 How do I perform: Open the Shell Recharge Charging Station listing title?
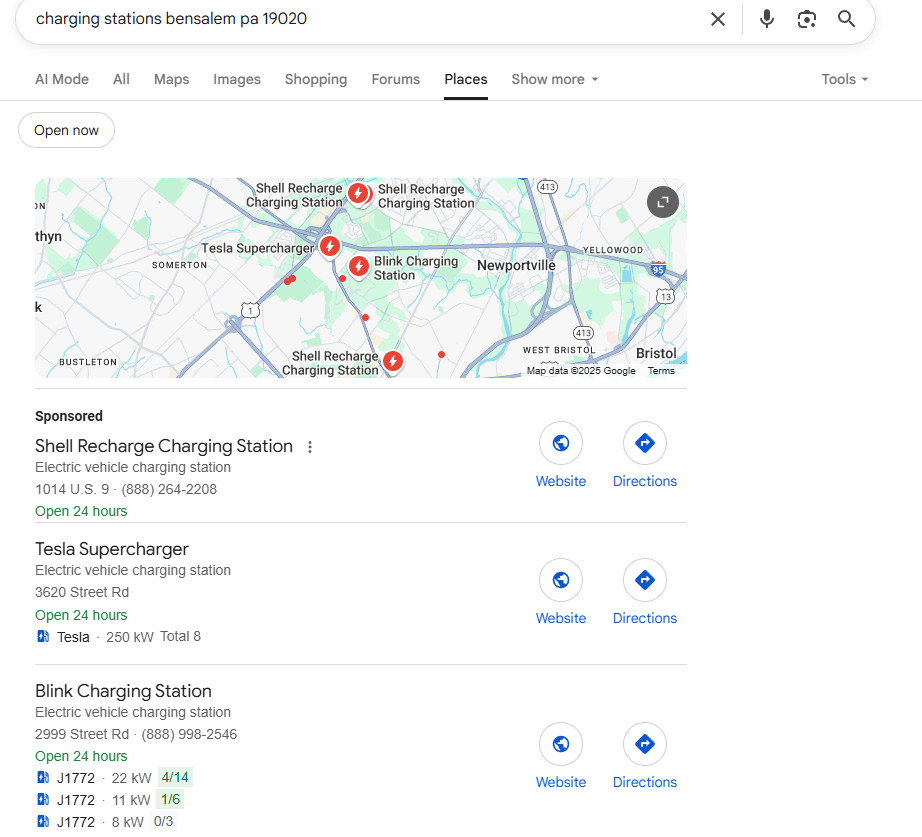[164, 446]
